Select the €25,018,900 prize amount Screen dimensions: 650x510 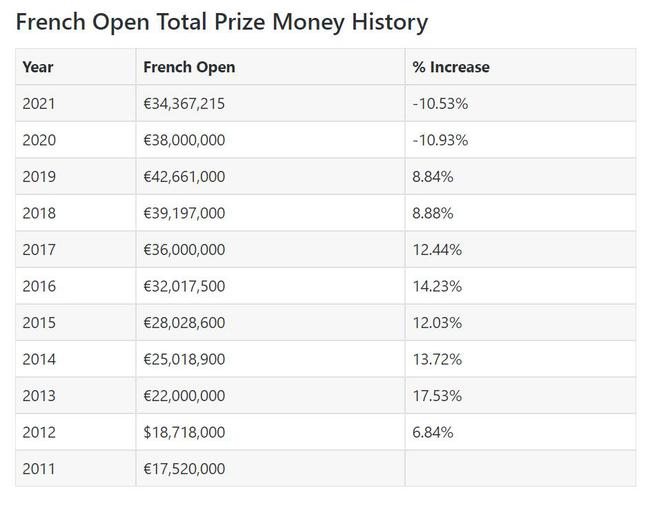[184, 359]
